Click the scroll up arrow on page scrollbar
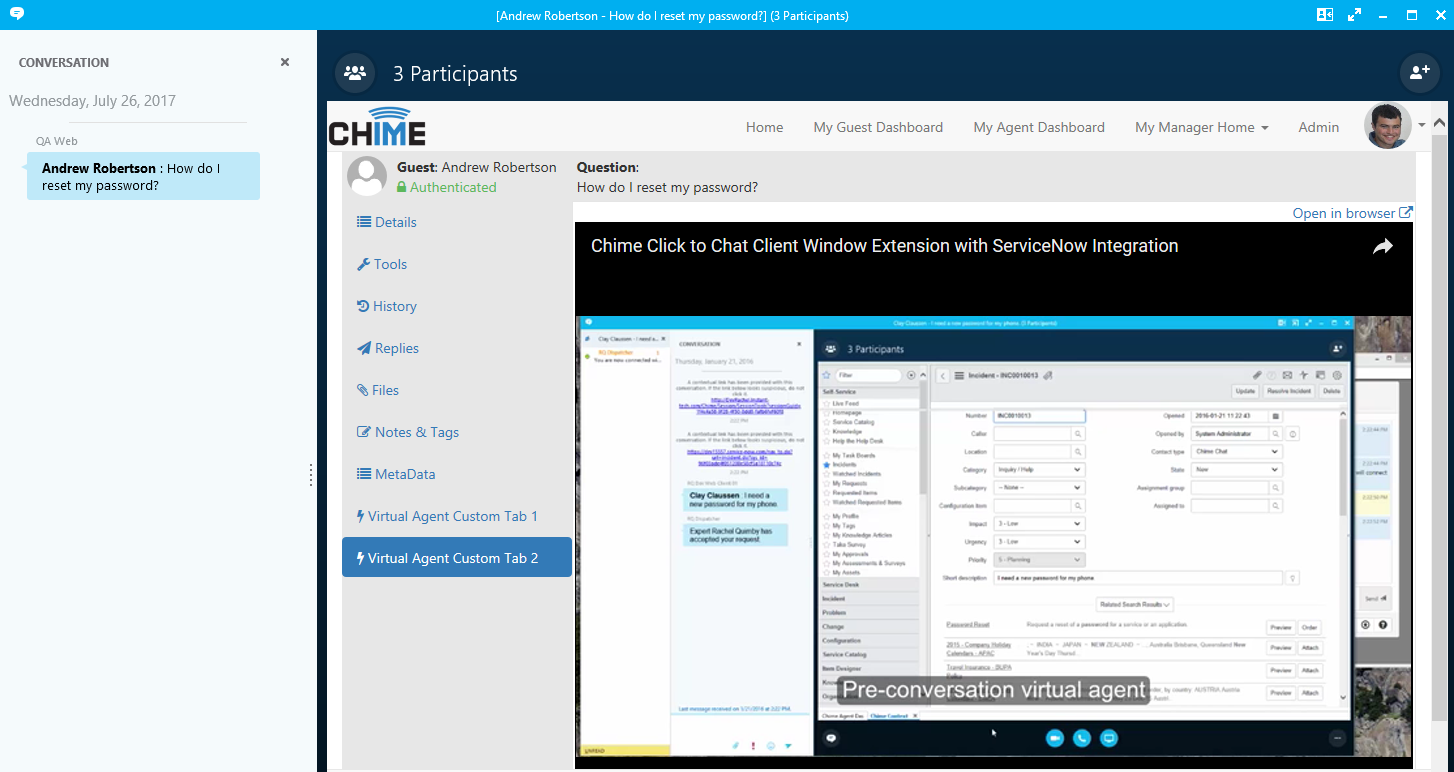1454x772 pixels. (x=1439, y=121)
